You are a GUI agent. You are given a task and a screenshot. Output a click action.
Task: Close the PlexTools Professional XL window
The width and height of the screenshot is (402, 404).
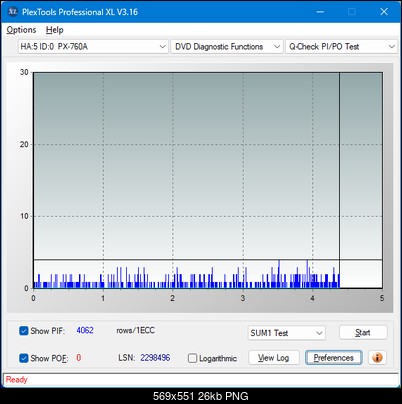384,12
